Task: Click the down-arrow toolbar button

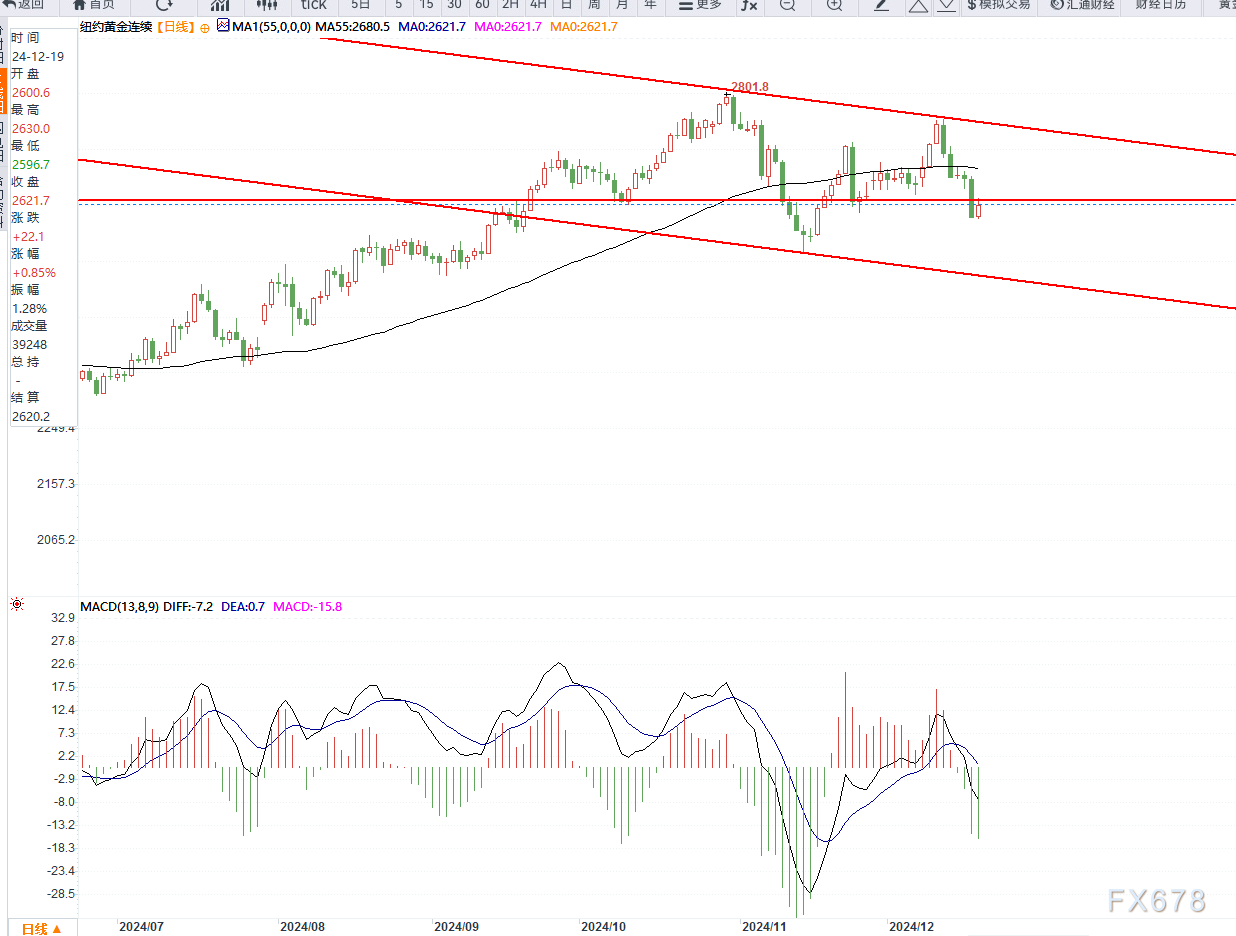Action: pyautogui.click(x=945, y=5)
